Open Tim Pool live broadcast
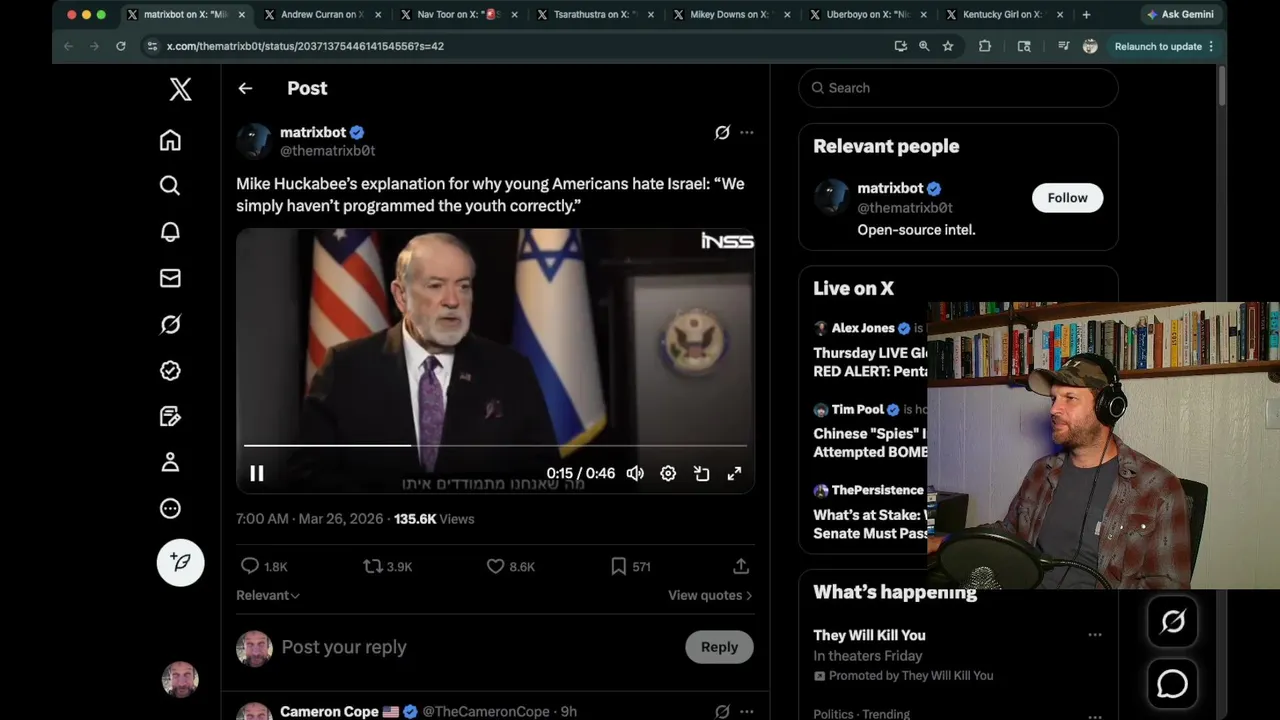The width and height of the screenshot is (1280, 720). tap(870, 433)
